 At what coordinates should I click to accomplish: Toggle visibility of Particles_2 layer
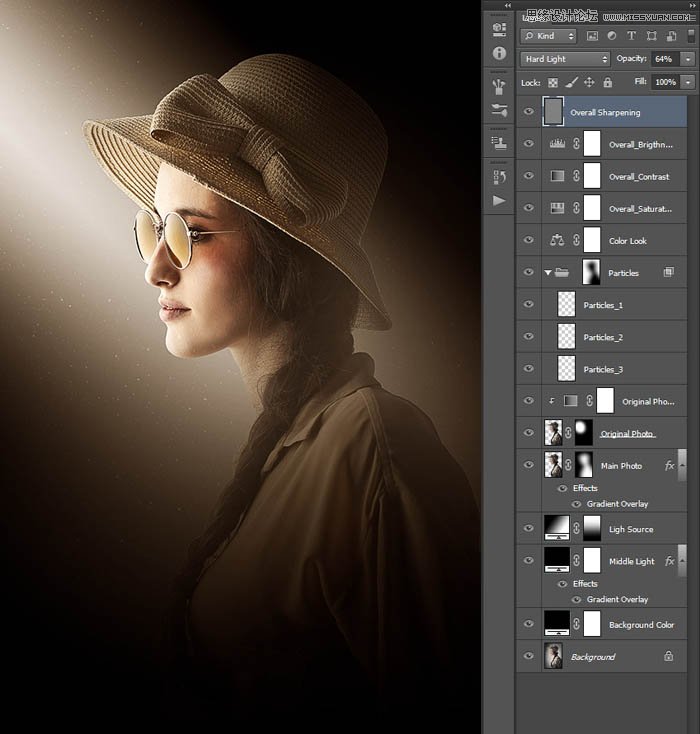pyautogui.click(x=529, y=337)
